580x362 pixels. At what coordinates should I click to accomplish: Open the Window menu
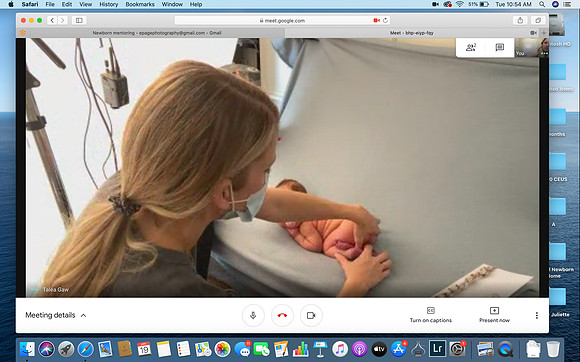(172, 4)
